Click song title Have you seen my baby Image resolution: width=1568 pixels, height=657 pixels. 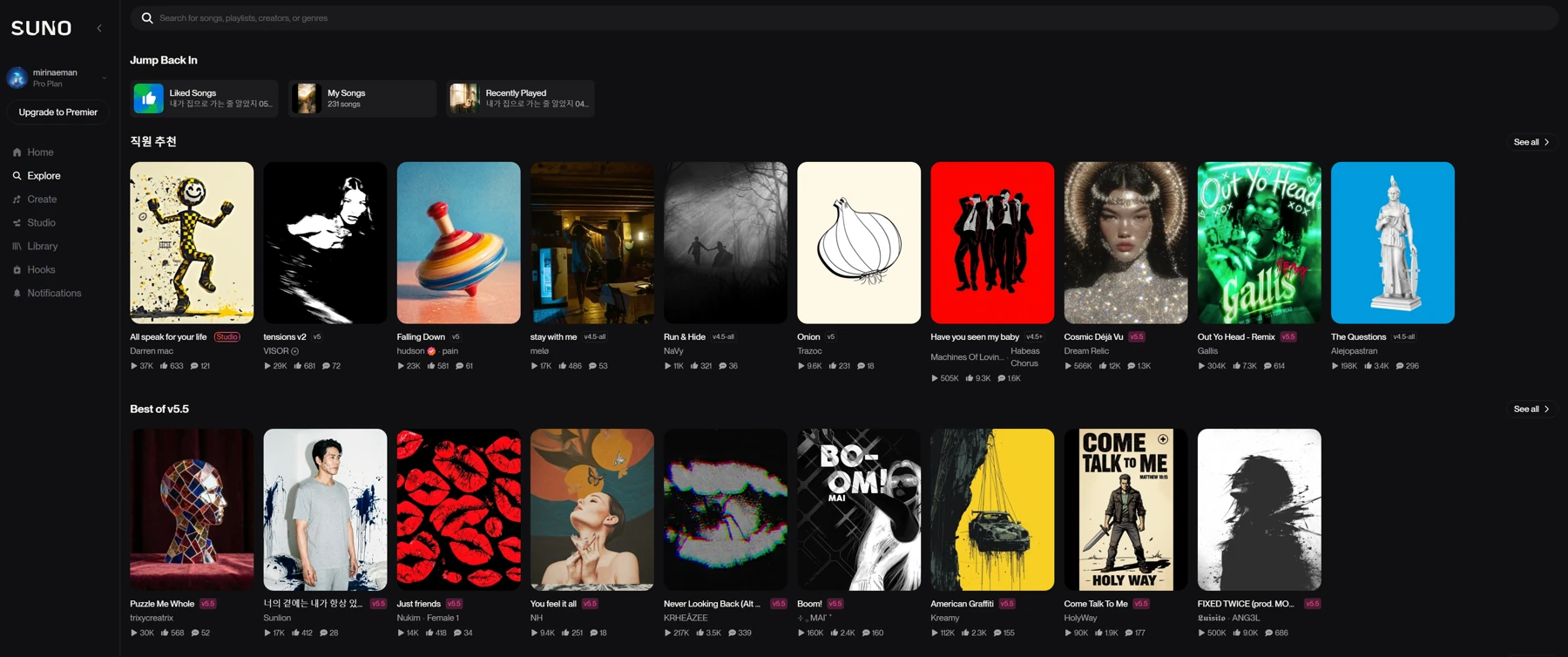[975, 337]
